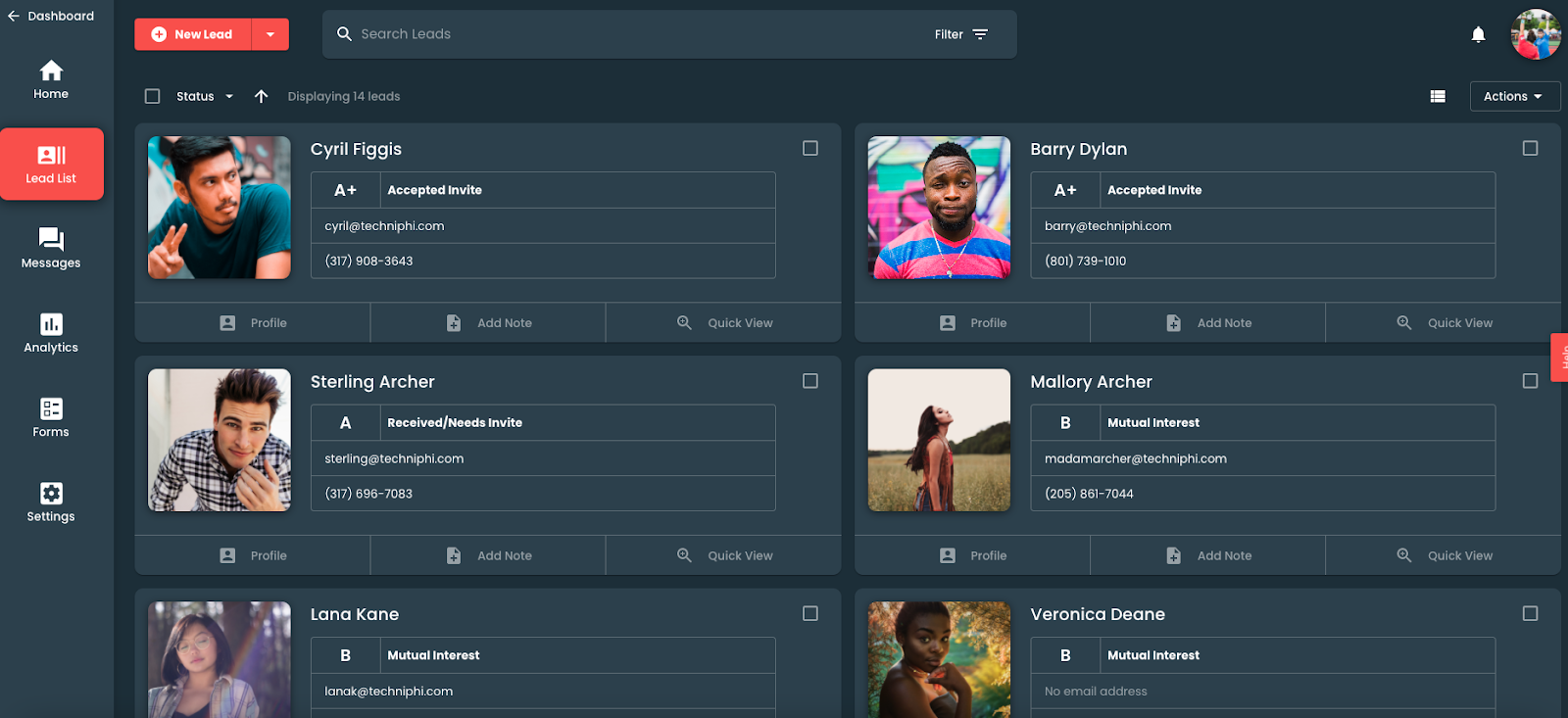Select Barry Dylan lead checkbox
Screen dimensions: 1568x718
pos(1530,148)
